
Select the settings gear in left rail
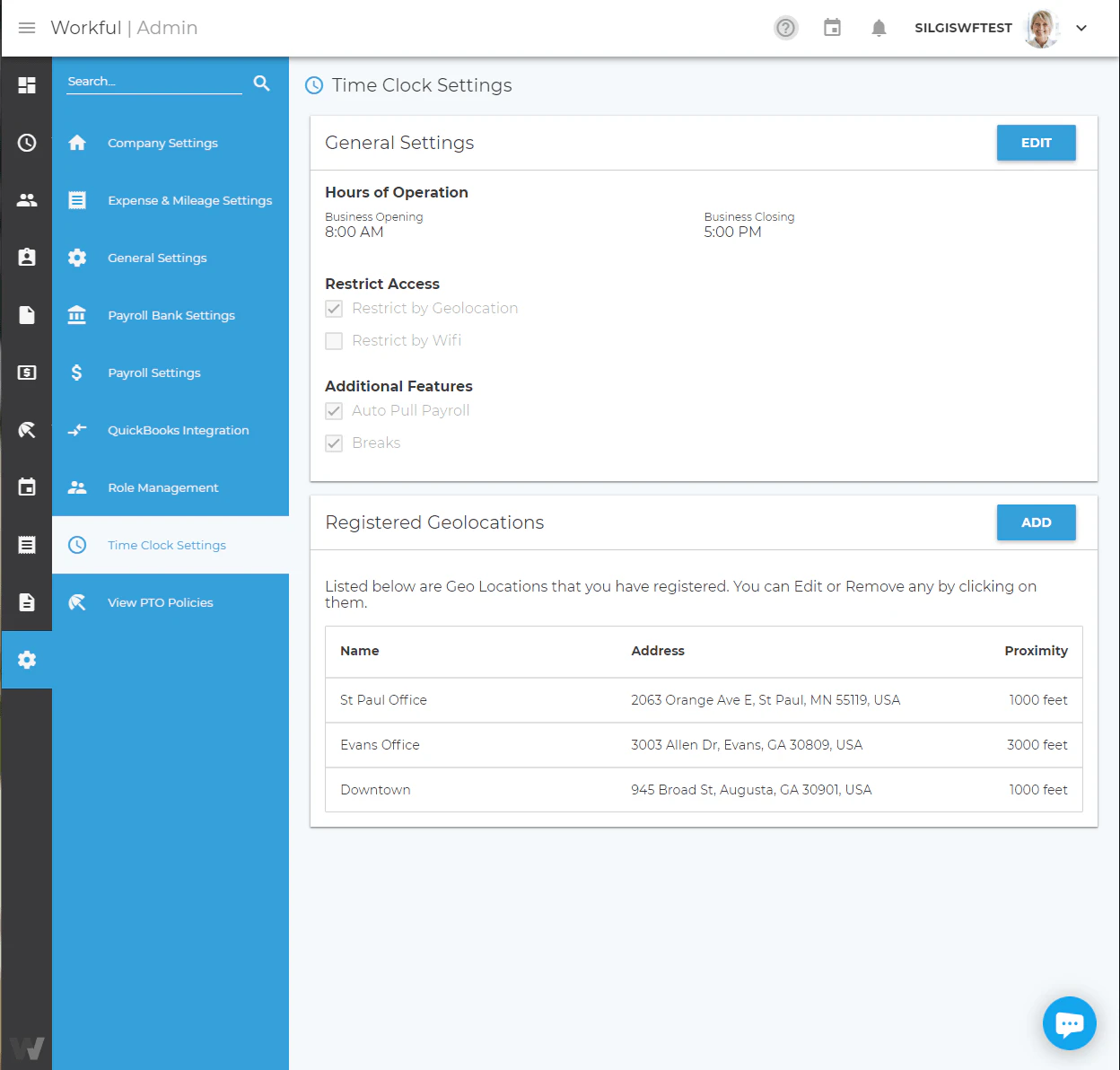coord(27,660)
